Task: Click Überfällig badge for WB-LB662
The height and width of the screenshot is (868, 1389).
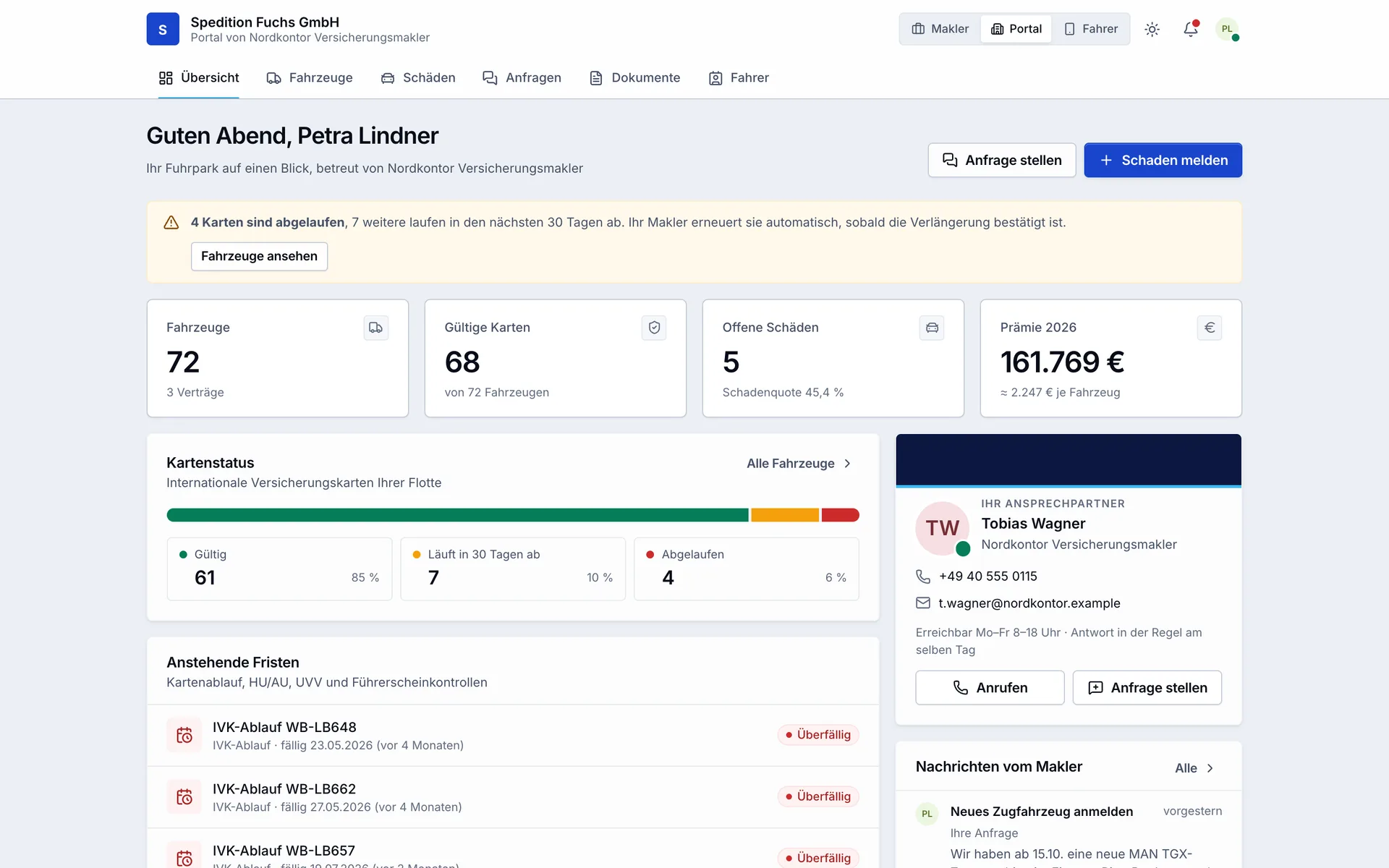Action: pos(818,796)
